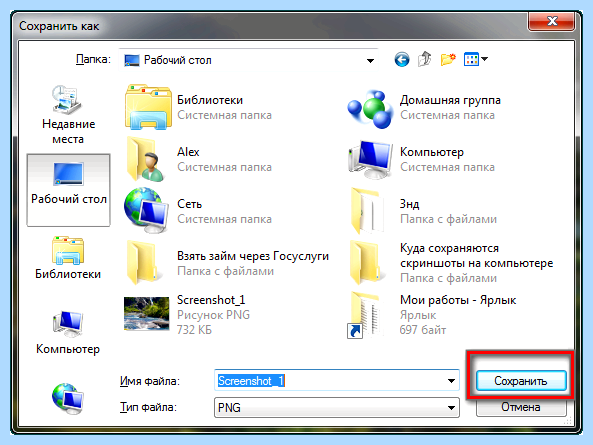Select Компьютер in the left sidebar
This screenshot has width=593, height=445.
coord(68,333)
